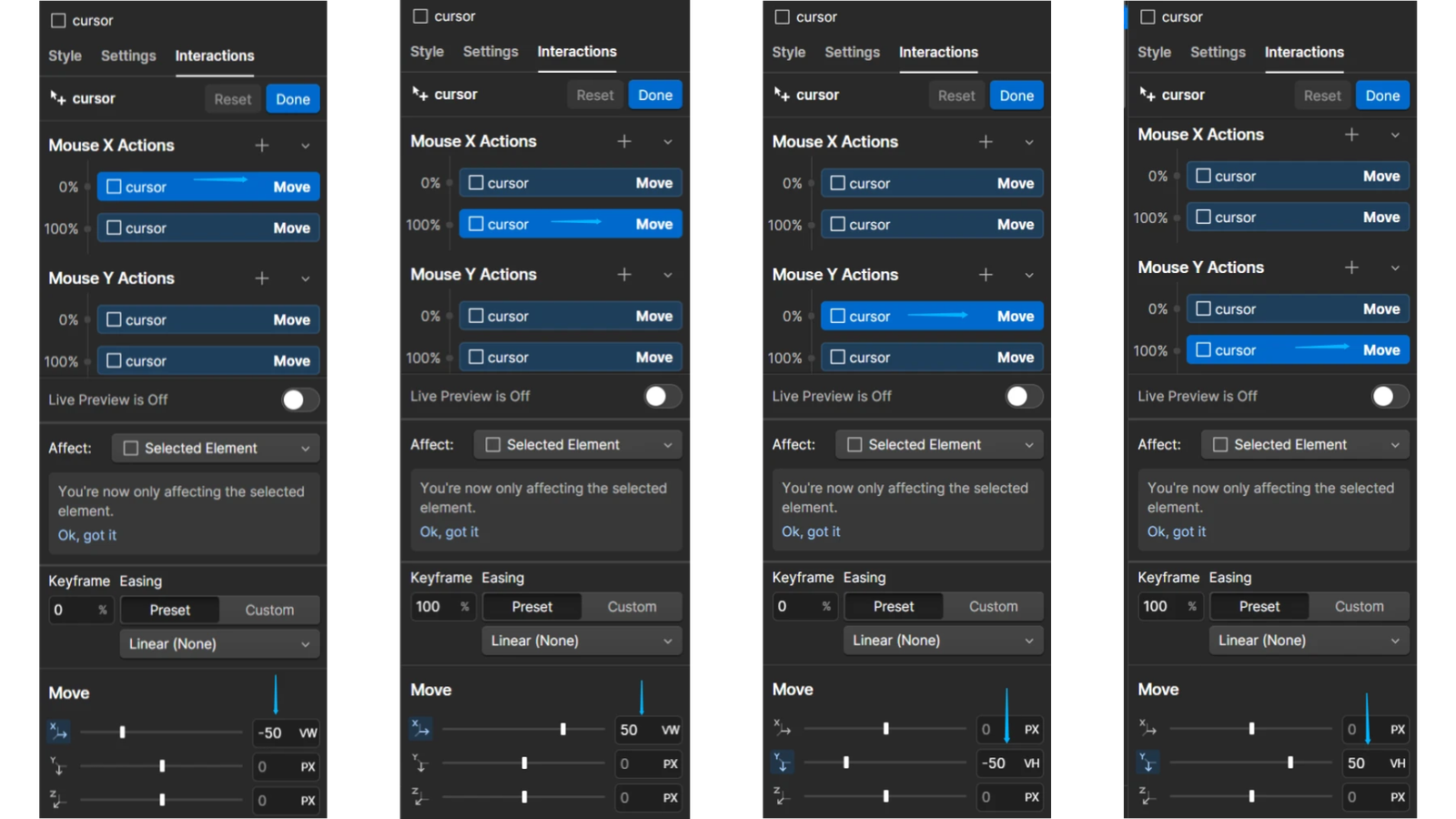The image size is (1456, 819).
Task: Click the keyframe percentage input field
Action: (x=80, y=610)
